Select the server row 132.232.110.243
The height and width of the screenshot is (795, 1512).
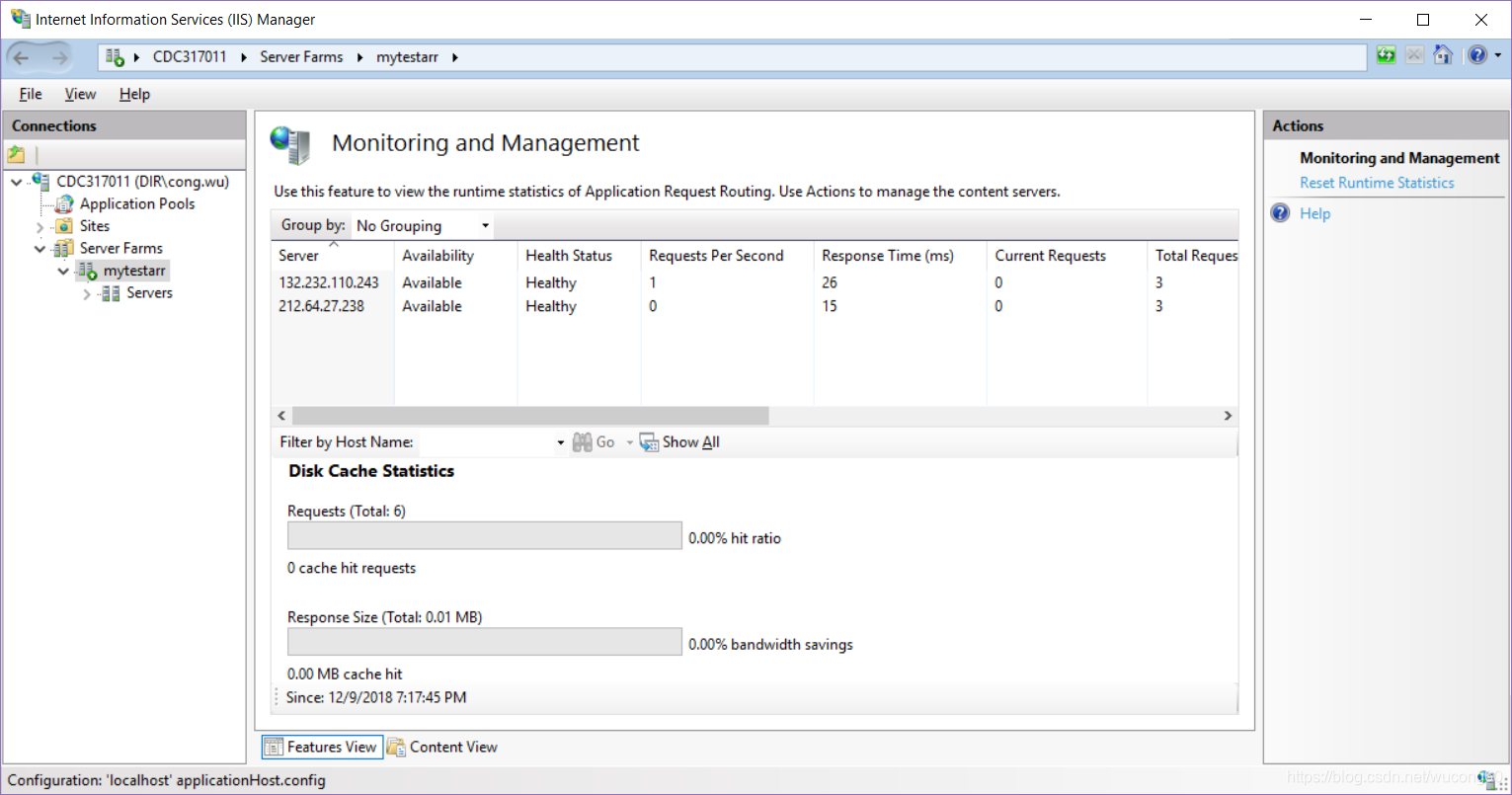pyautogui.click(x=755, y=282)
